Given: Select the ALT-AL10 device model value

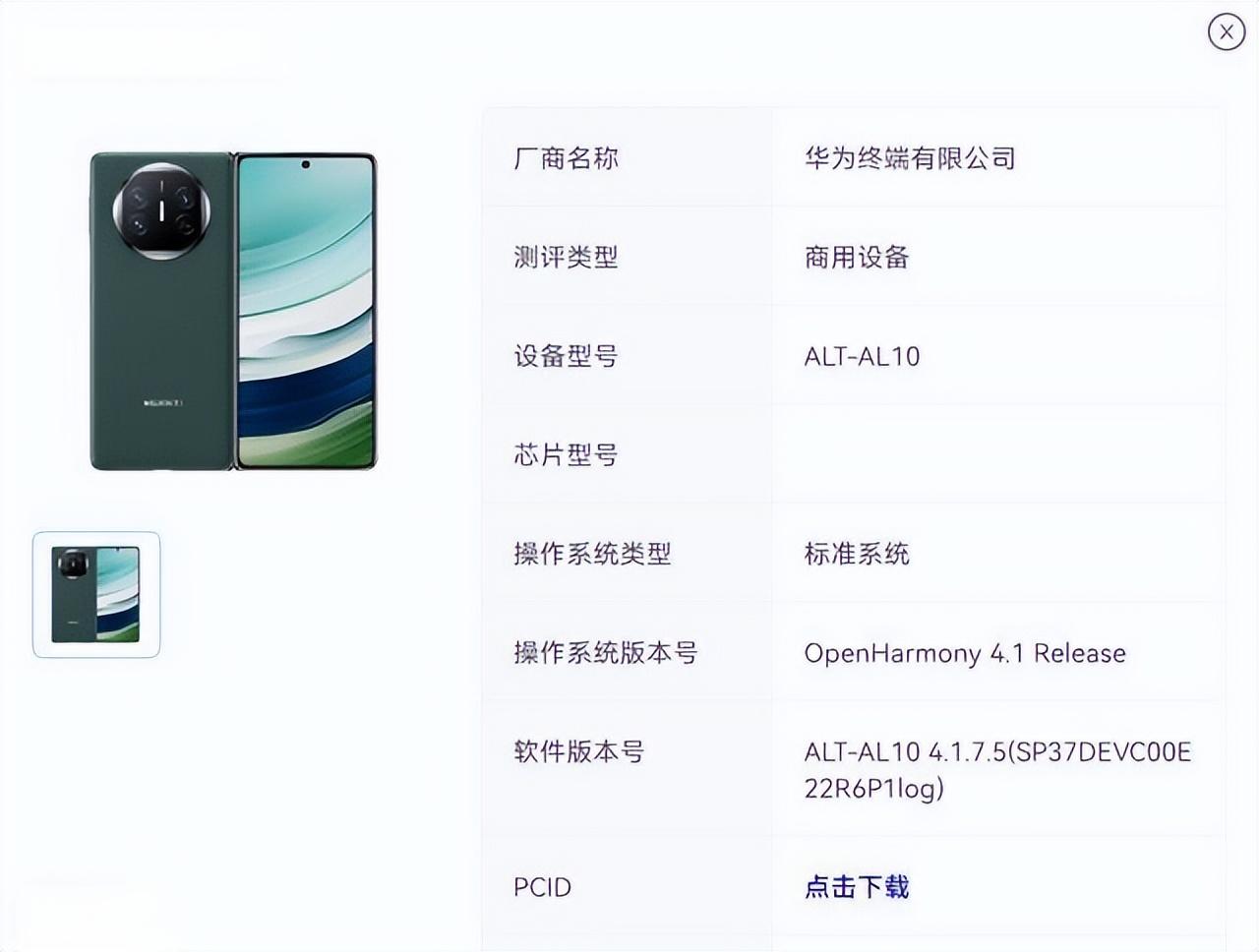Looking at the screenshot, I should 863,356.
